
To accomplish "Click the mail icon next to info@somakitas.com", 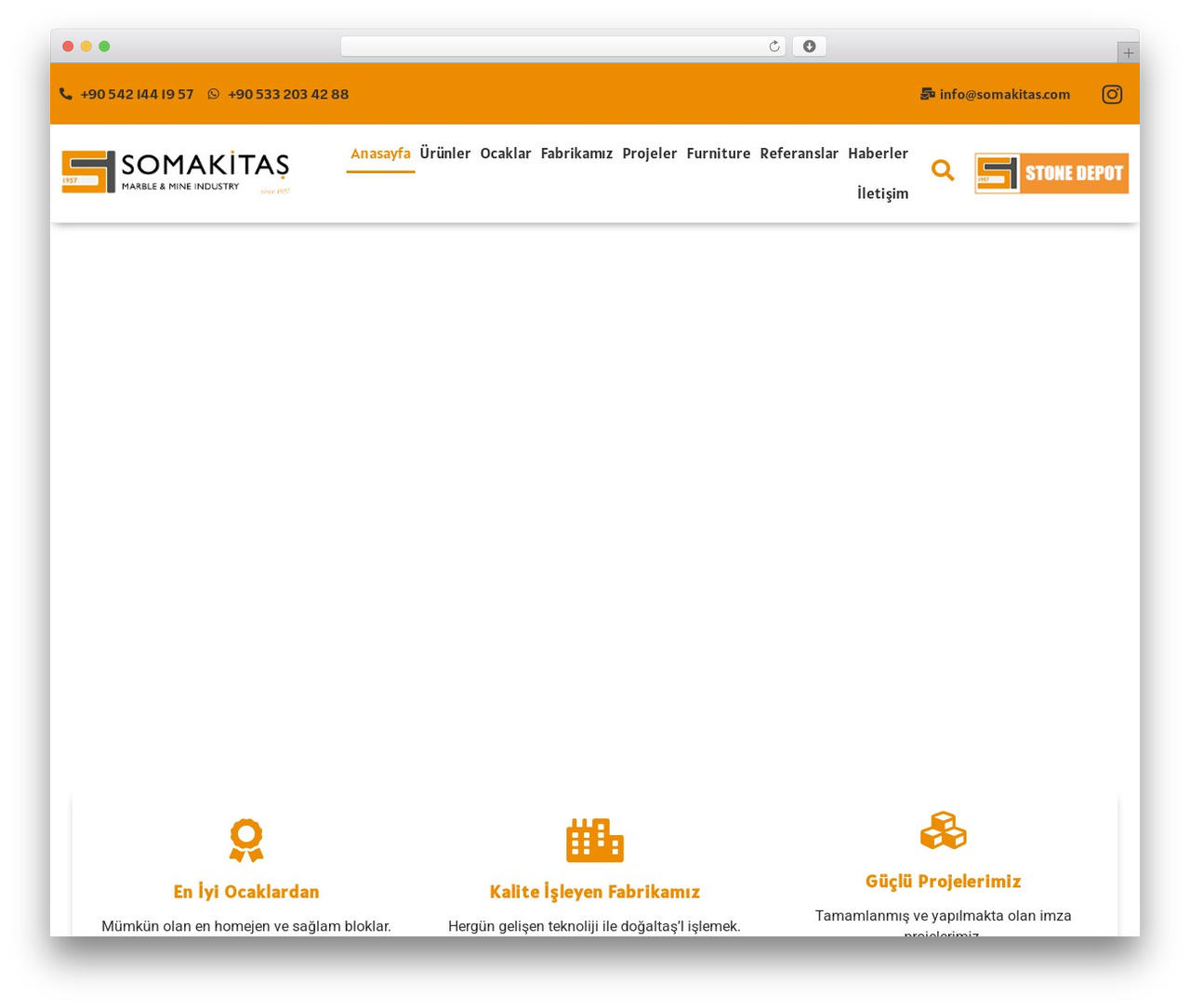I will (x=927, y=94).
